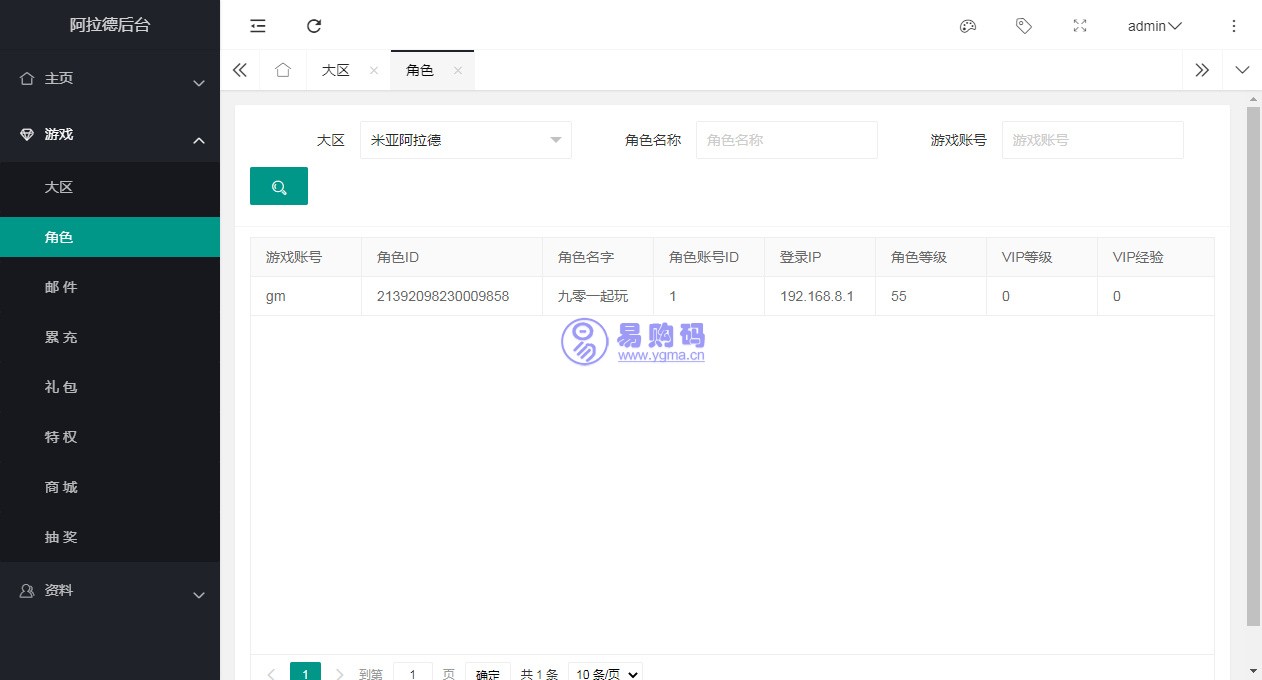Click the green search button
Image resolution: width=1262 pixels, height=680 pixels.
pos(279,187)
